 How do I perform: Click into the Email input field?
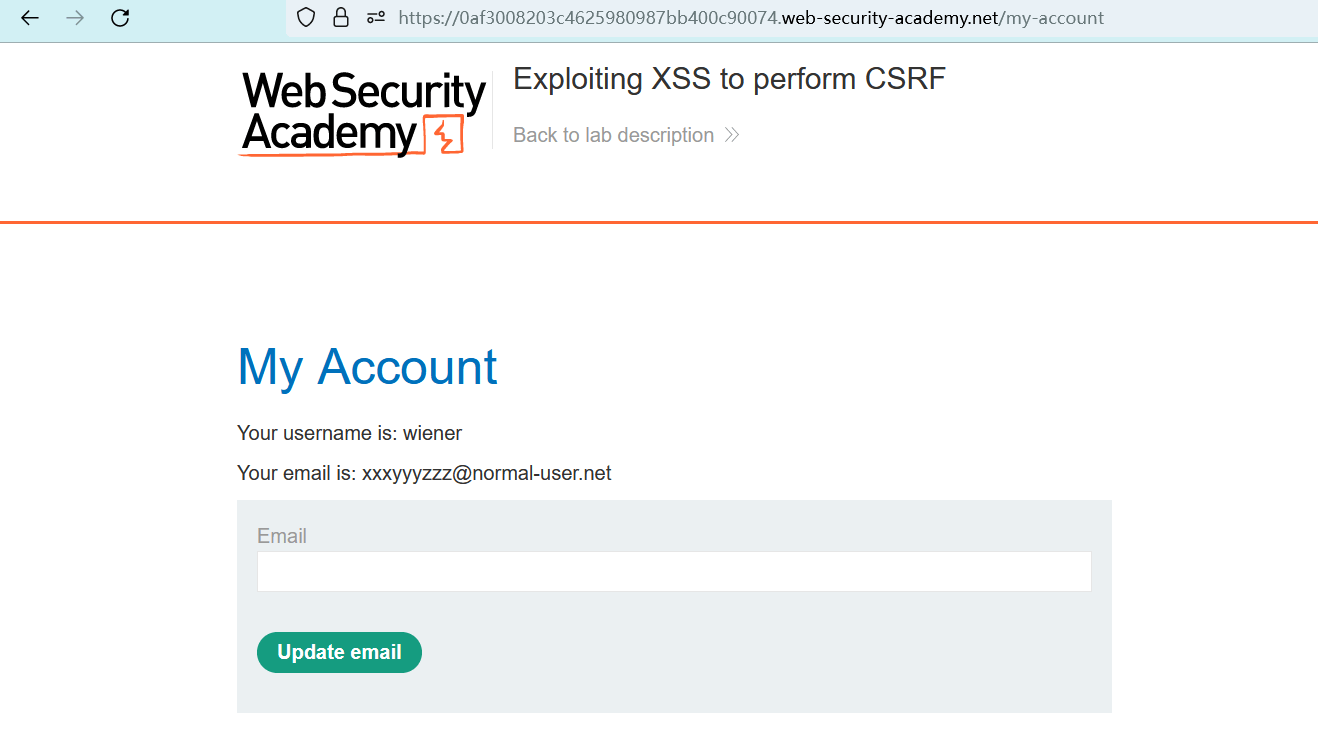click(x=674, y=572)
